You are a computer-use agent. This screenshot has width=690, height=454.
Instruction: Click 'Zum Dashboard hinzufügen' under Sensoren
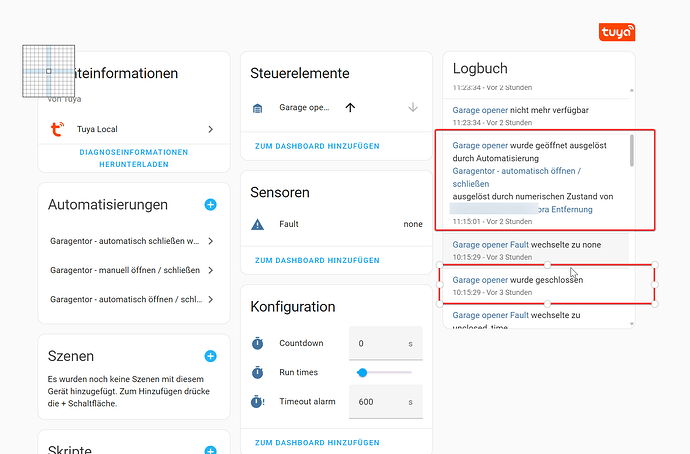pyautogui.click(x=317, y=260)
